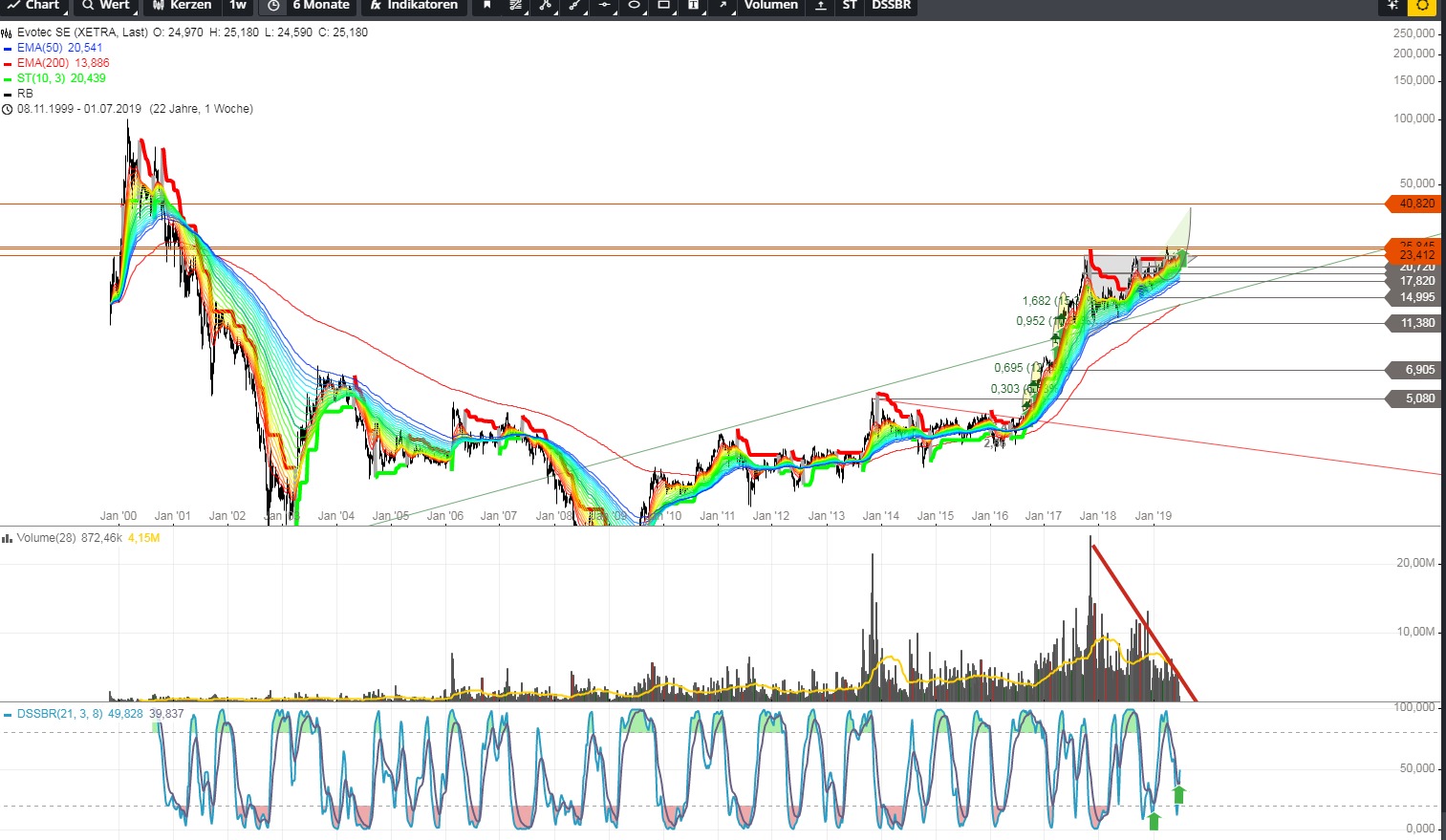Image resolution: width=1446 pixels, height=840 pixels.
Task: Open the trend lines drawing tool
Action: [x=516, y=6]
